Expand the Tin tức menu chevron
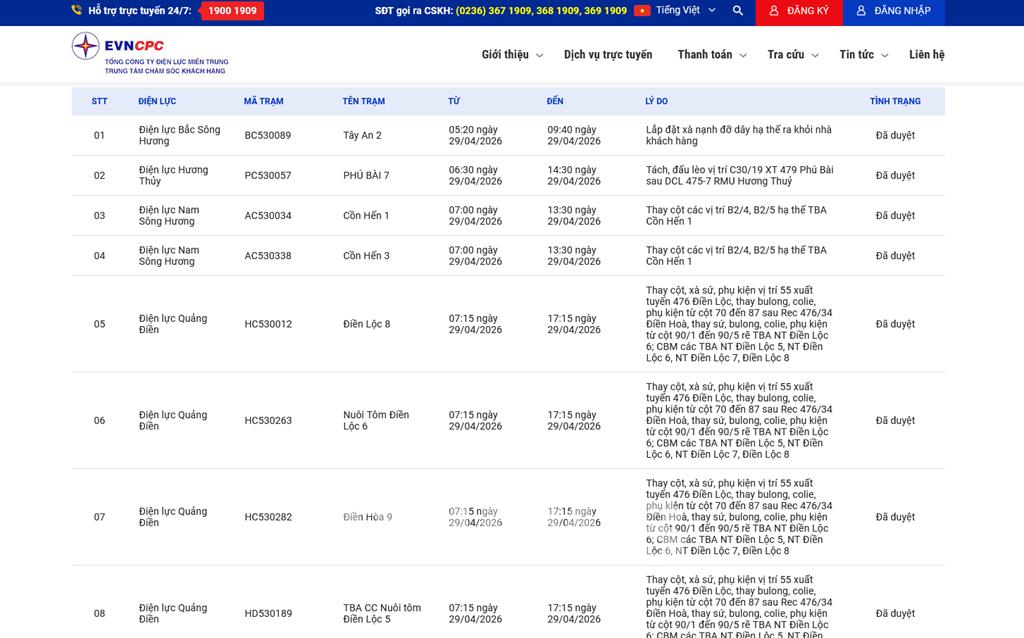Screen dimensions: 1024x638 coord(885,56)
